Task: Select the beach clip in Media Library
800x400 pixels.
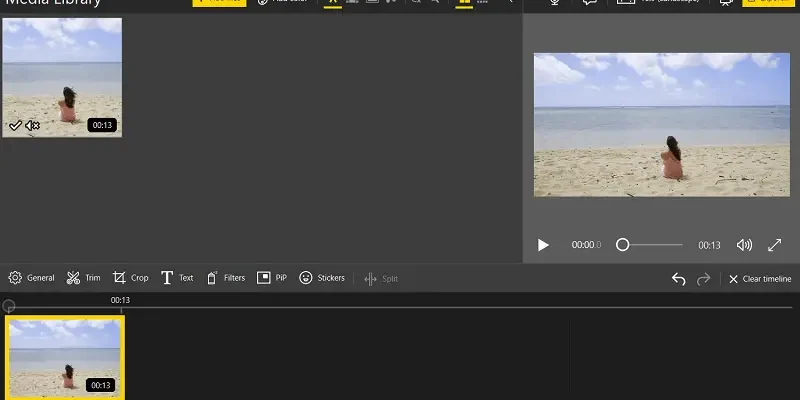Action: point(62,78)
